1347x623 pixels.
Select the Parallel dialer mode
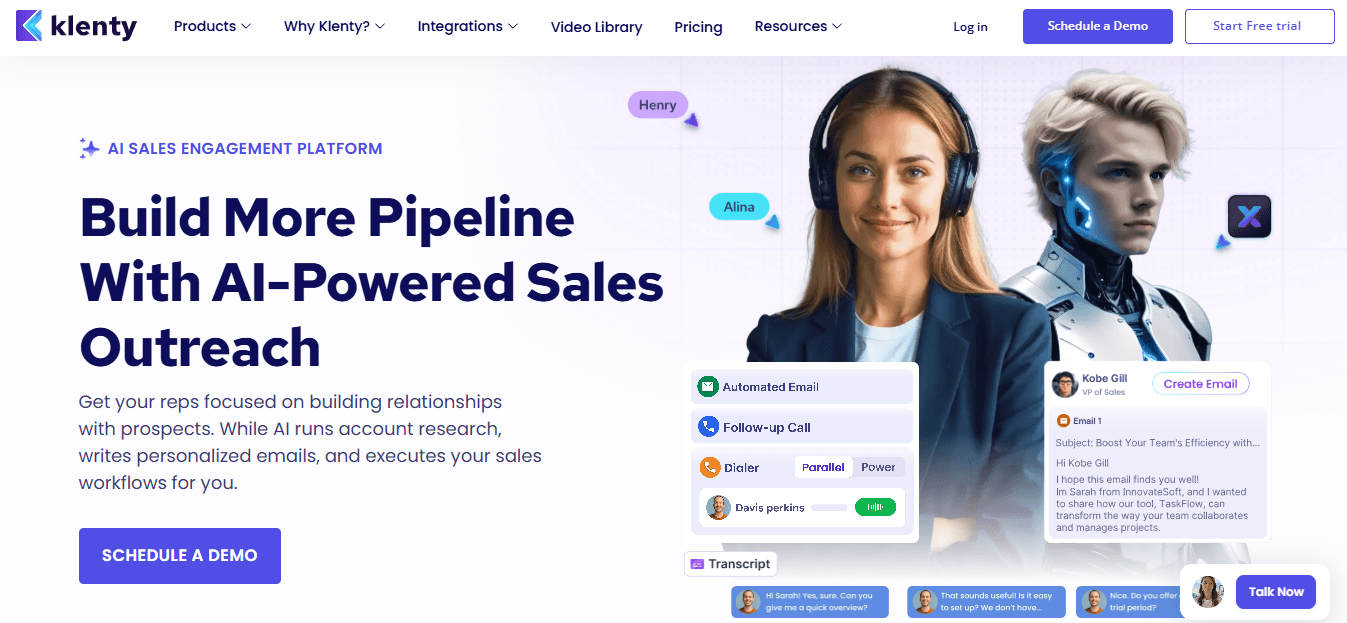point(823,467)
